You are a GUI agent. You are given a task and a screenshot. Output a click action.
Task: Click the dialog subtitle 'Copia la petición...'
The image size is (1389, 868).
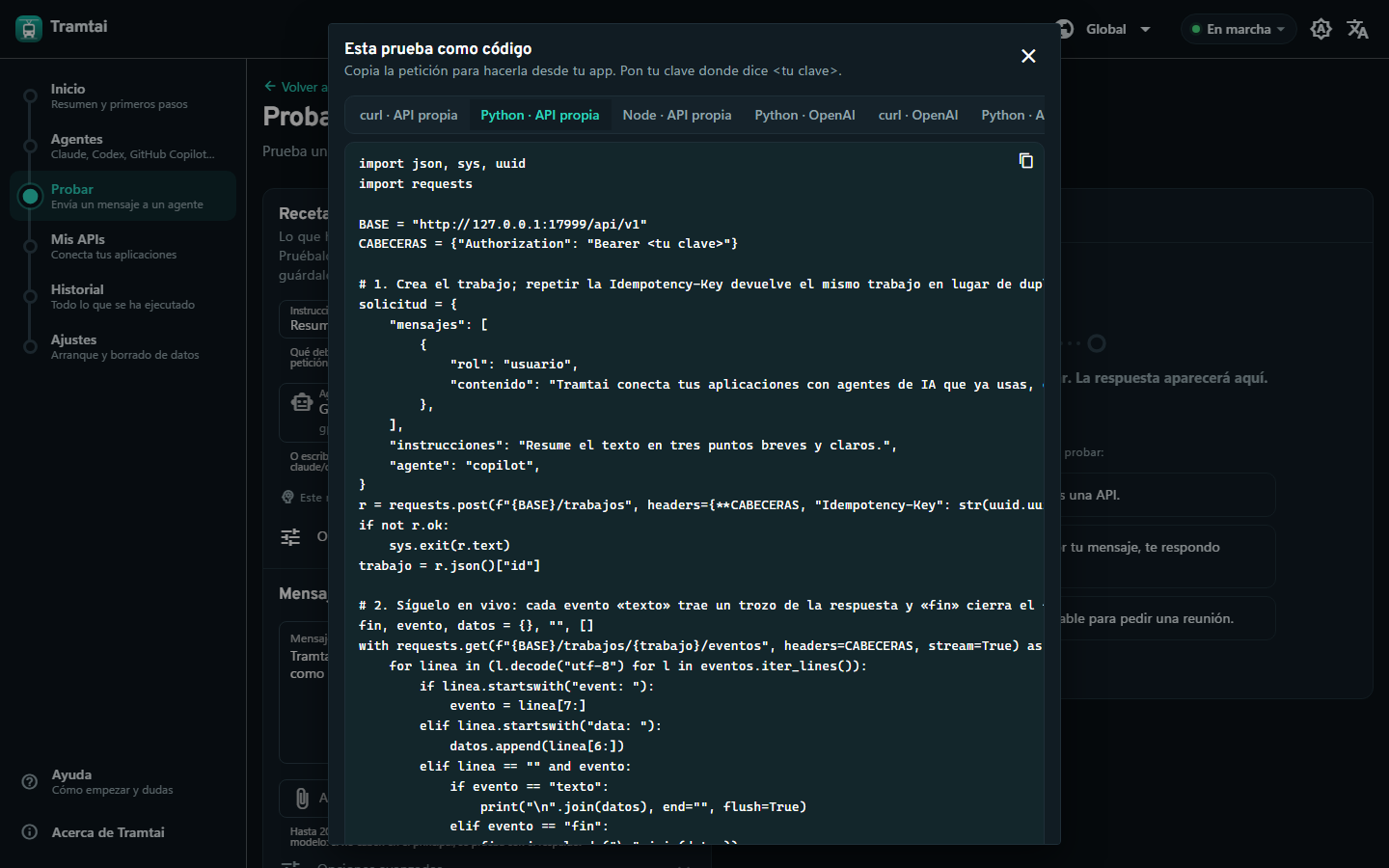point(593,70)
